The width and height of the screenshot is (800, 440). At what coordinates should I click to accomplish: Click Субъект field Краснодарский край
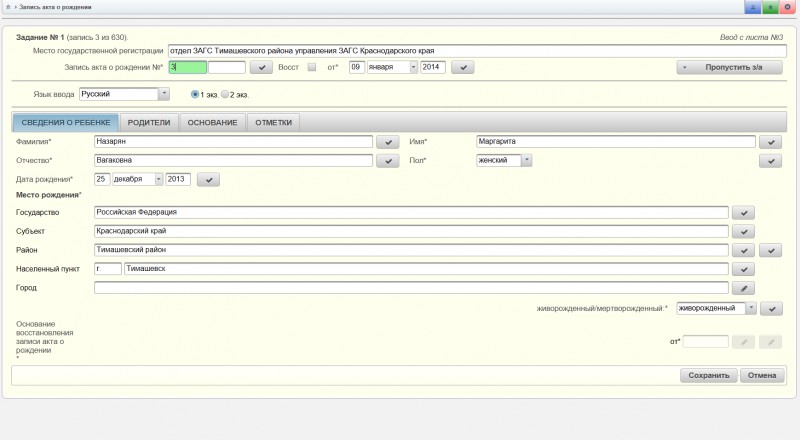click(x=411, y=231)
